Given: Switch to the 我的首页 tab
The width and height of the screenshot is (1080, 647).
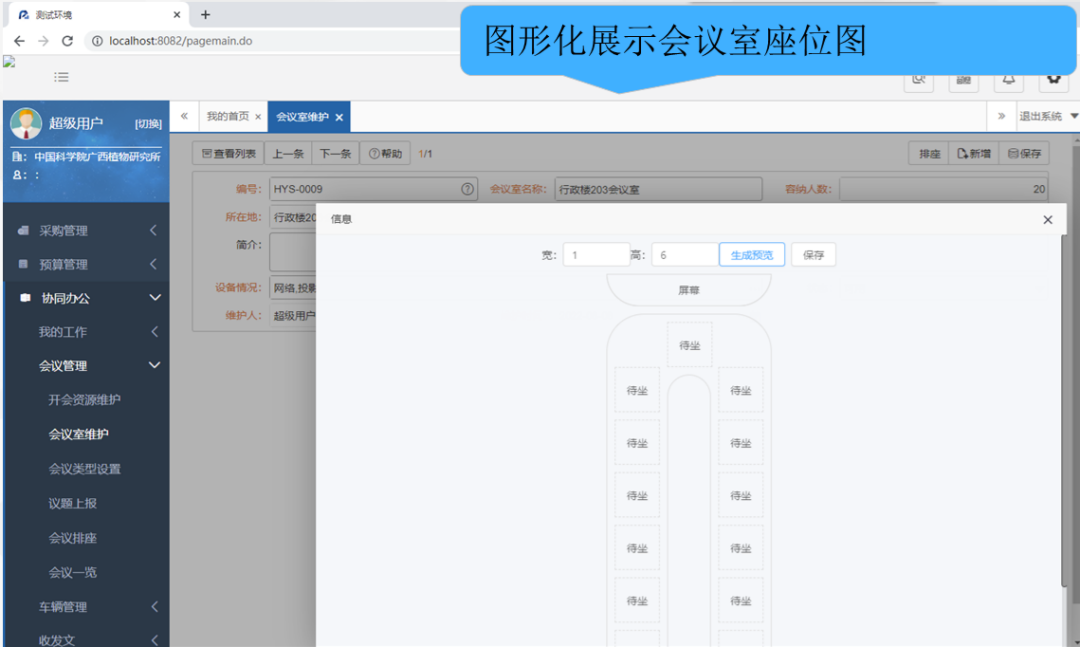Looking at the screenshot, I should 228,116.
